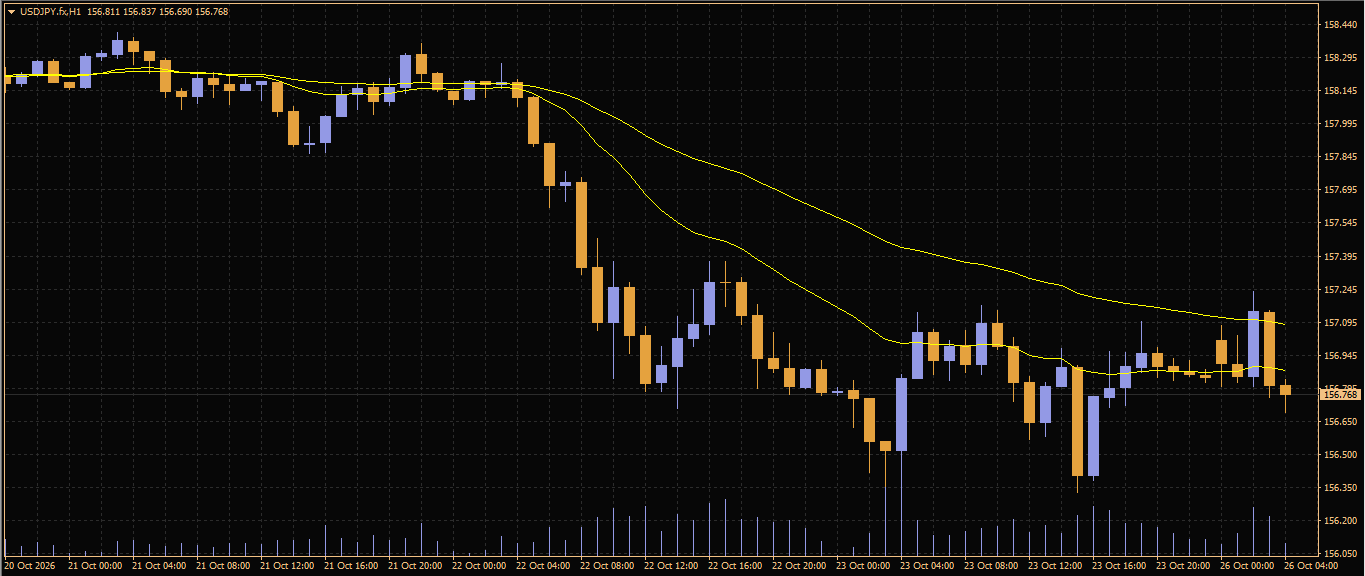This screenshot has width=1365, height=576.
Task: Click the 21 Oct 04:00 time label
Action: (159, 566)
